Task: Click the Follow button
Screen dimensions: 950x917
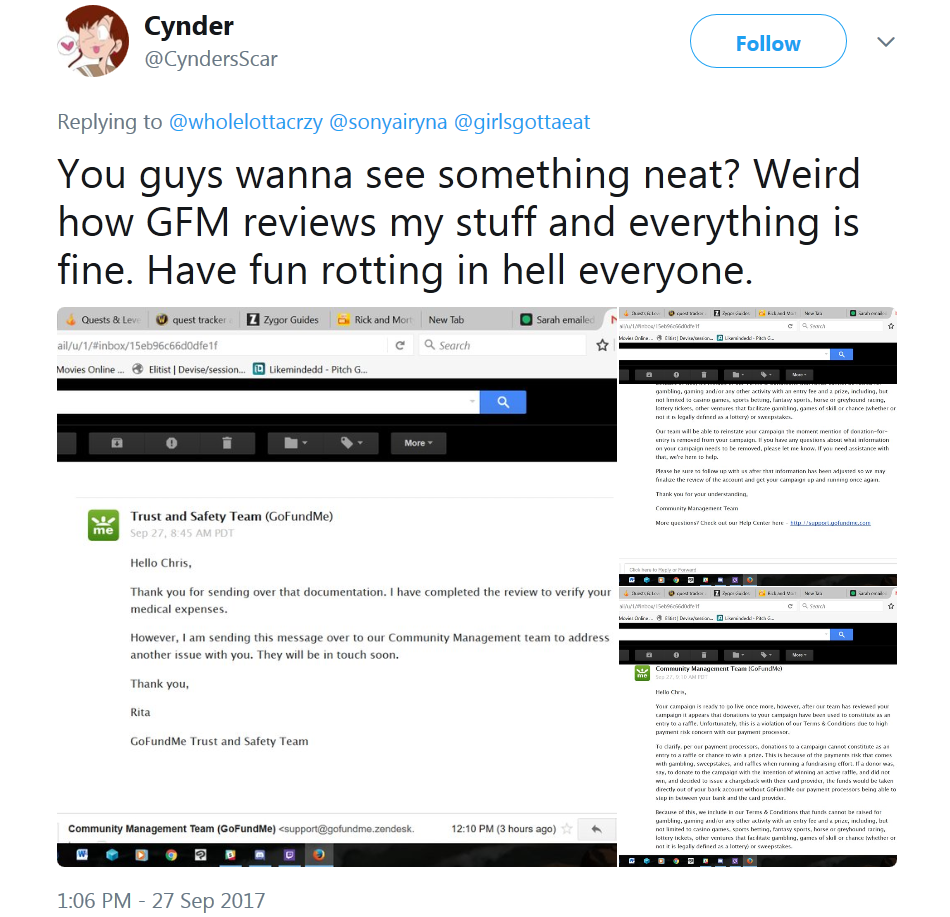Action: point(768,41)
